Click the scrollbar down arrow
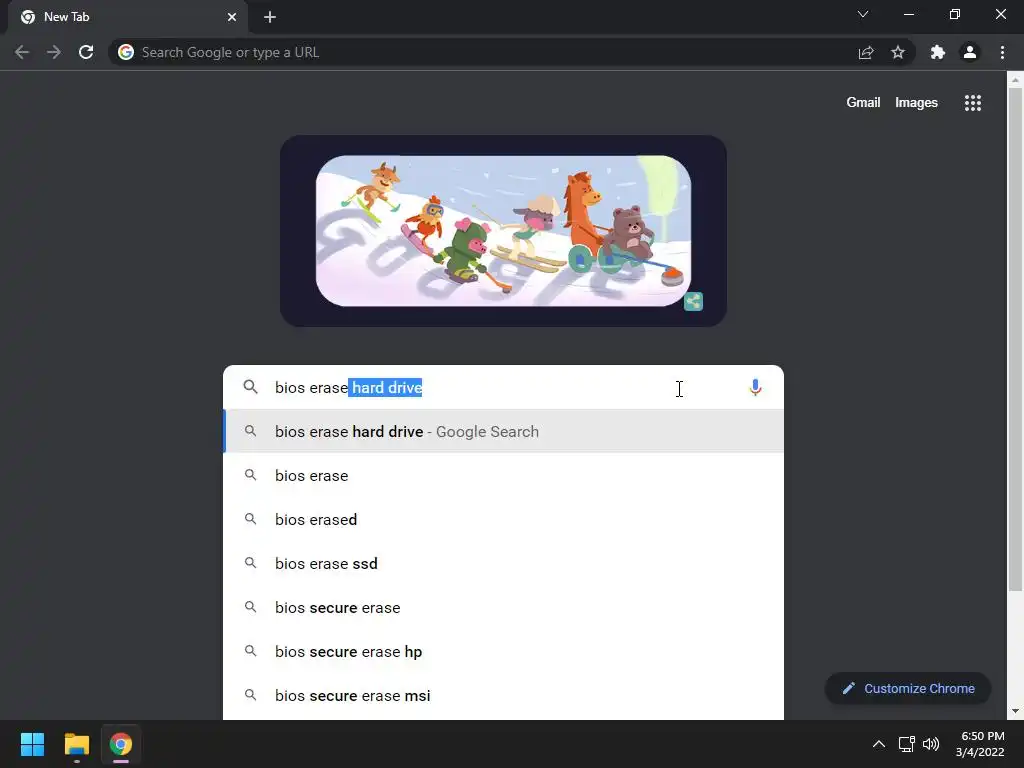The image size is (1024, 768). (1015, 711)
